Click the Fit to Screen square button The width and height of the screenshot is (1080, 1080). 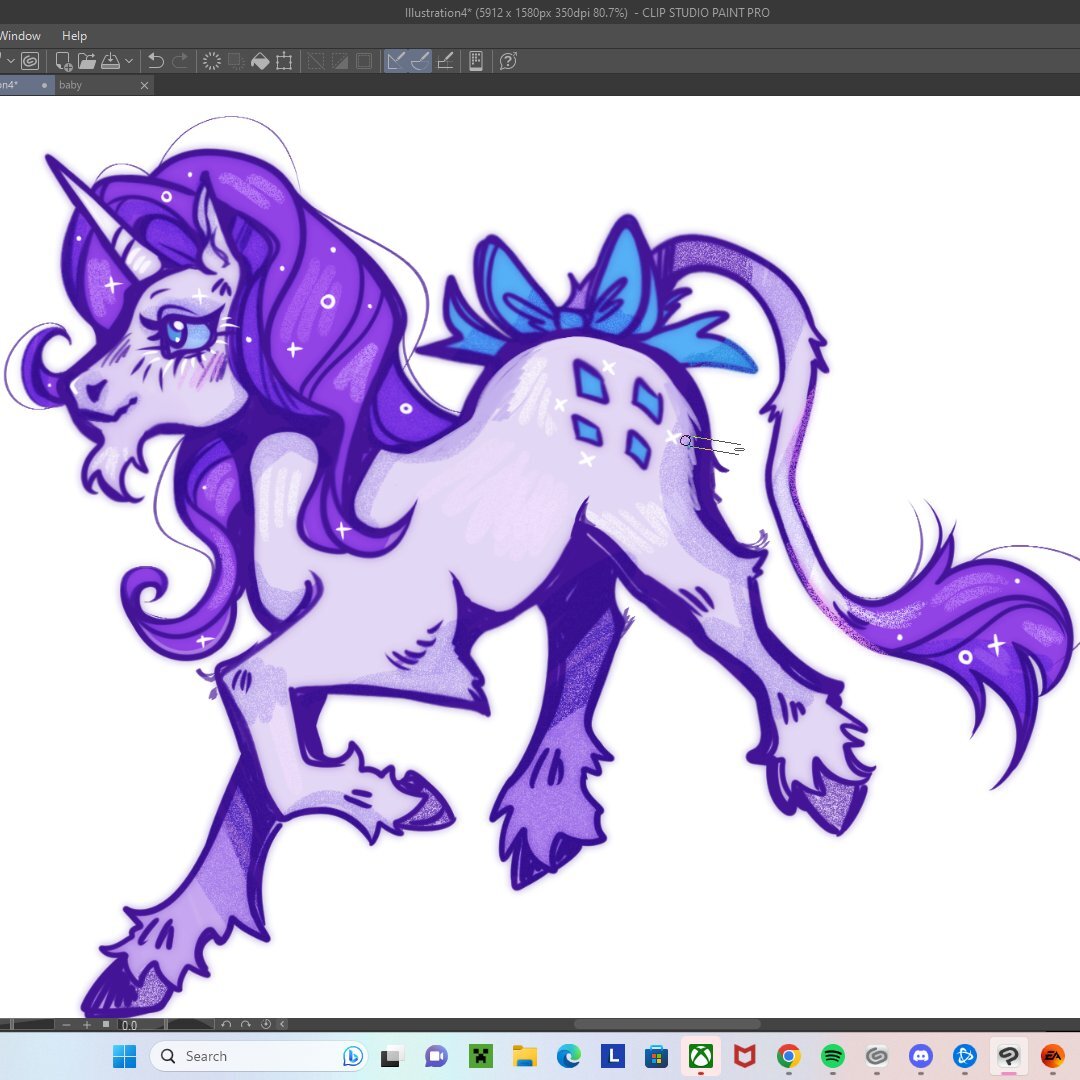(x=106, y=1025)
